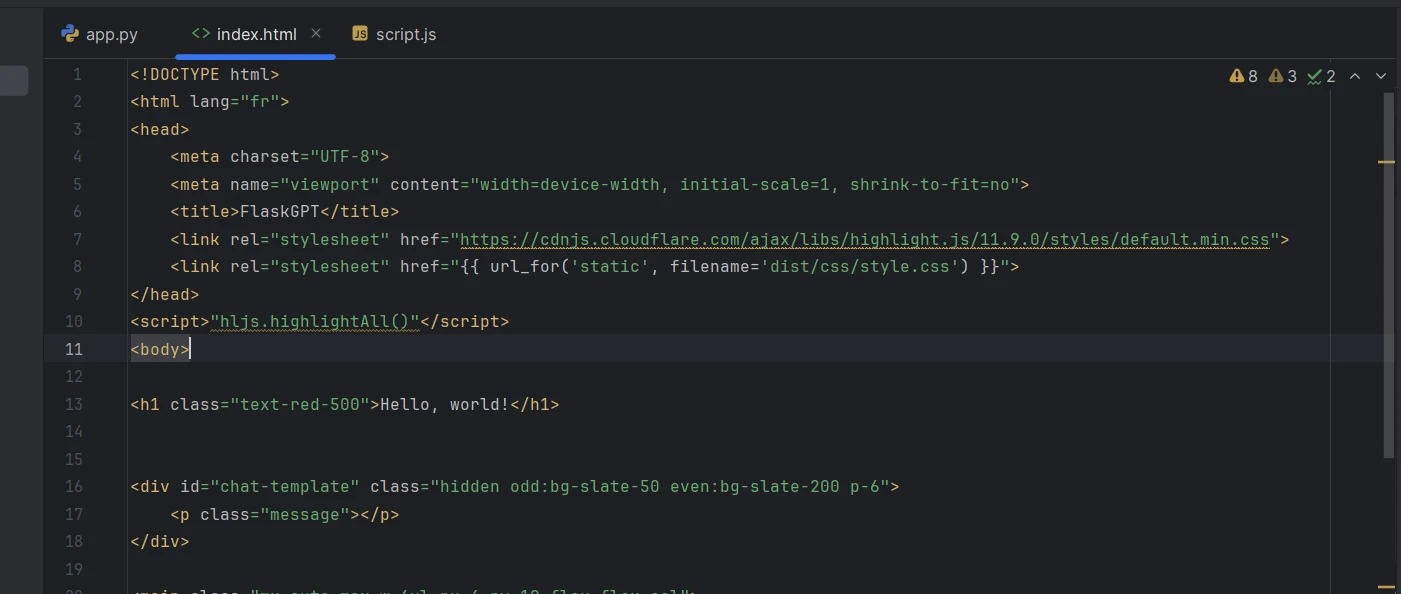Select the index.html tab label
Screen dimensions: 1401x594
(x=256, y=34)
